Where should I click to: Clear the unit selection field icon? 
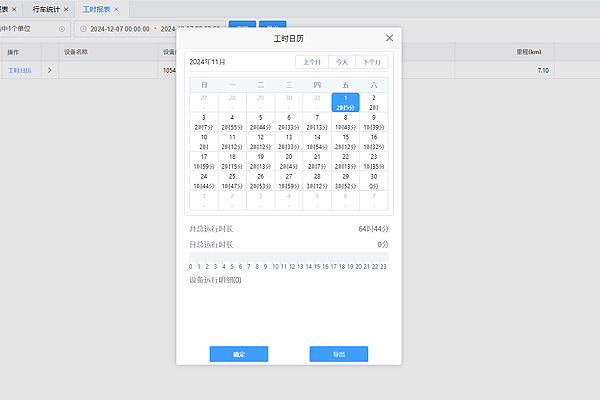click(x=61, y=28)
